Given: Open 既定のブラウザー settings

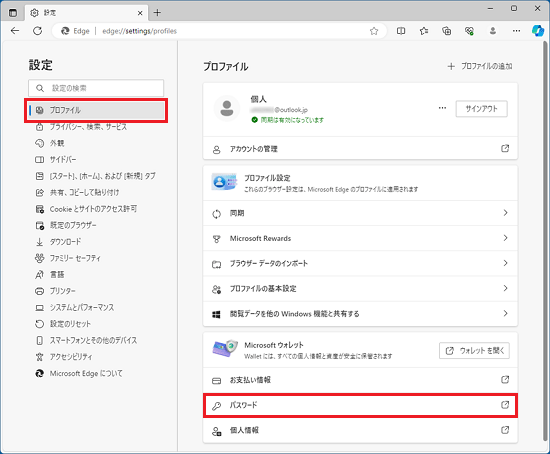Looking at the screenshot, I should coord(66,225).
